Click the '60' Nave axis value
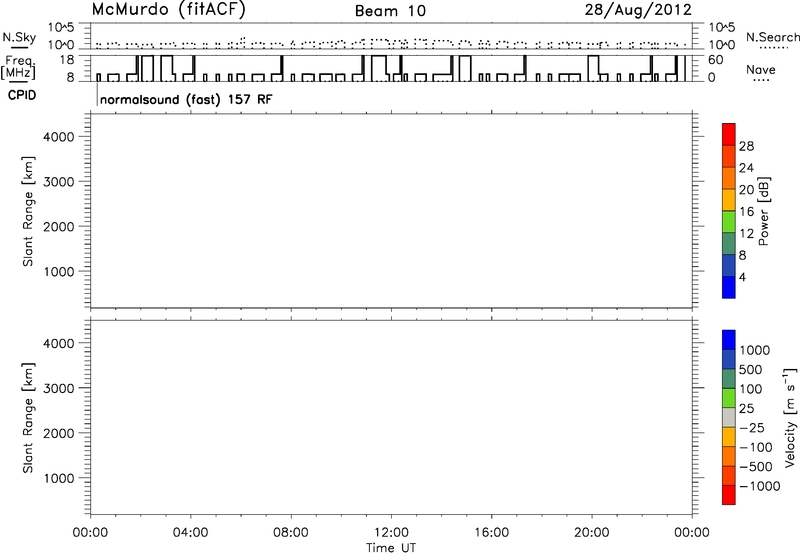 [715, 60]
